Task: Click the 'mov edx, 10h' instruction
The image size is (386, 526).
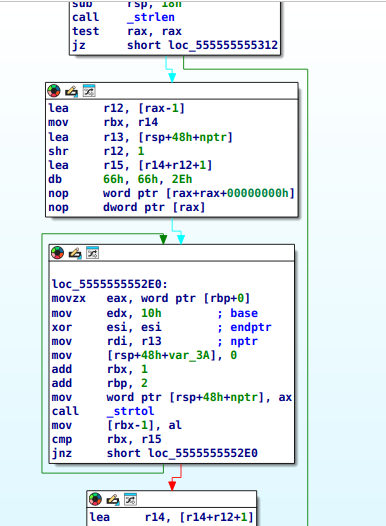Action: [107, 313]
